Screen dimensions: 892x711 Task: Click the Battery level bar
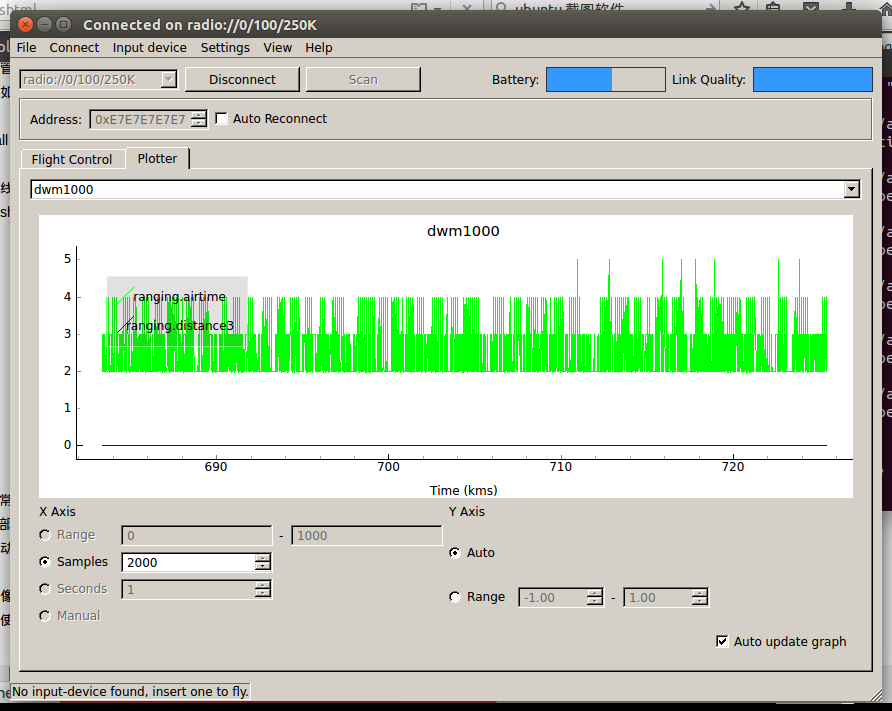(605, 80)
